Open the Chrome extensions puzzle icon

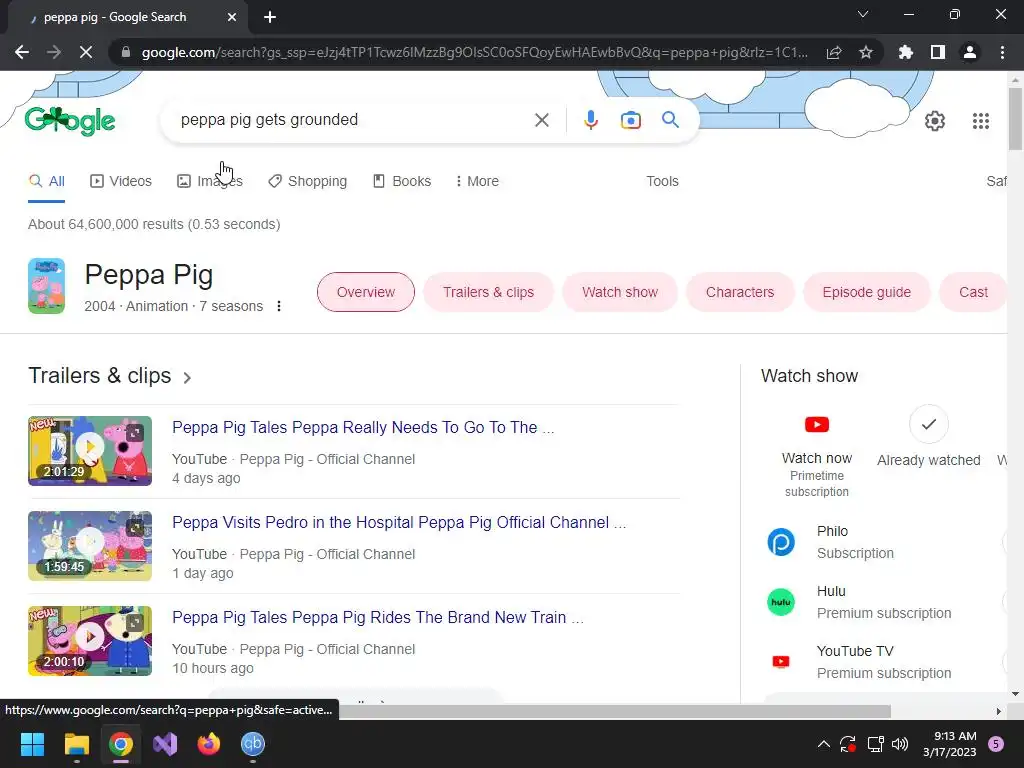(x=905, y=52)
